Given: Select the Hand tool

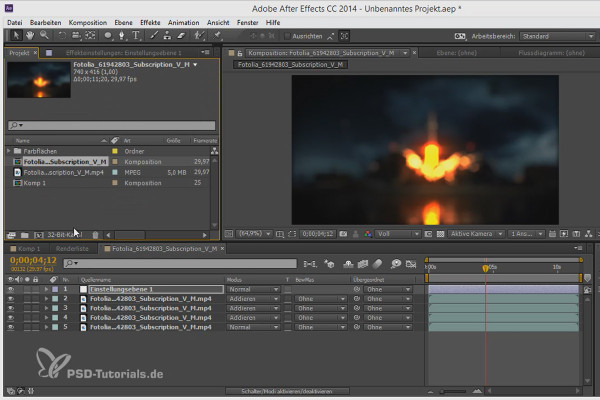Looking at the screenshot, I should (x=30, y=36).
